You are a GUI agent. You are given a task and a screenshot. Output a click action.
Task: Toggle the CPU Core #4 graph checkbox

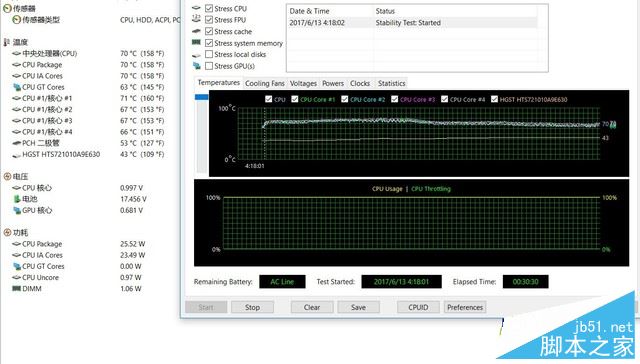coord(444,99)
